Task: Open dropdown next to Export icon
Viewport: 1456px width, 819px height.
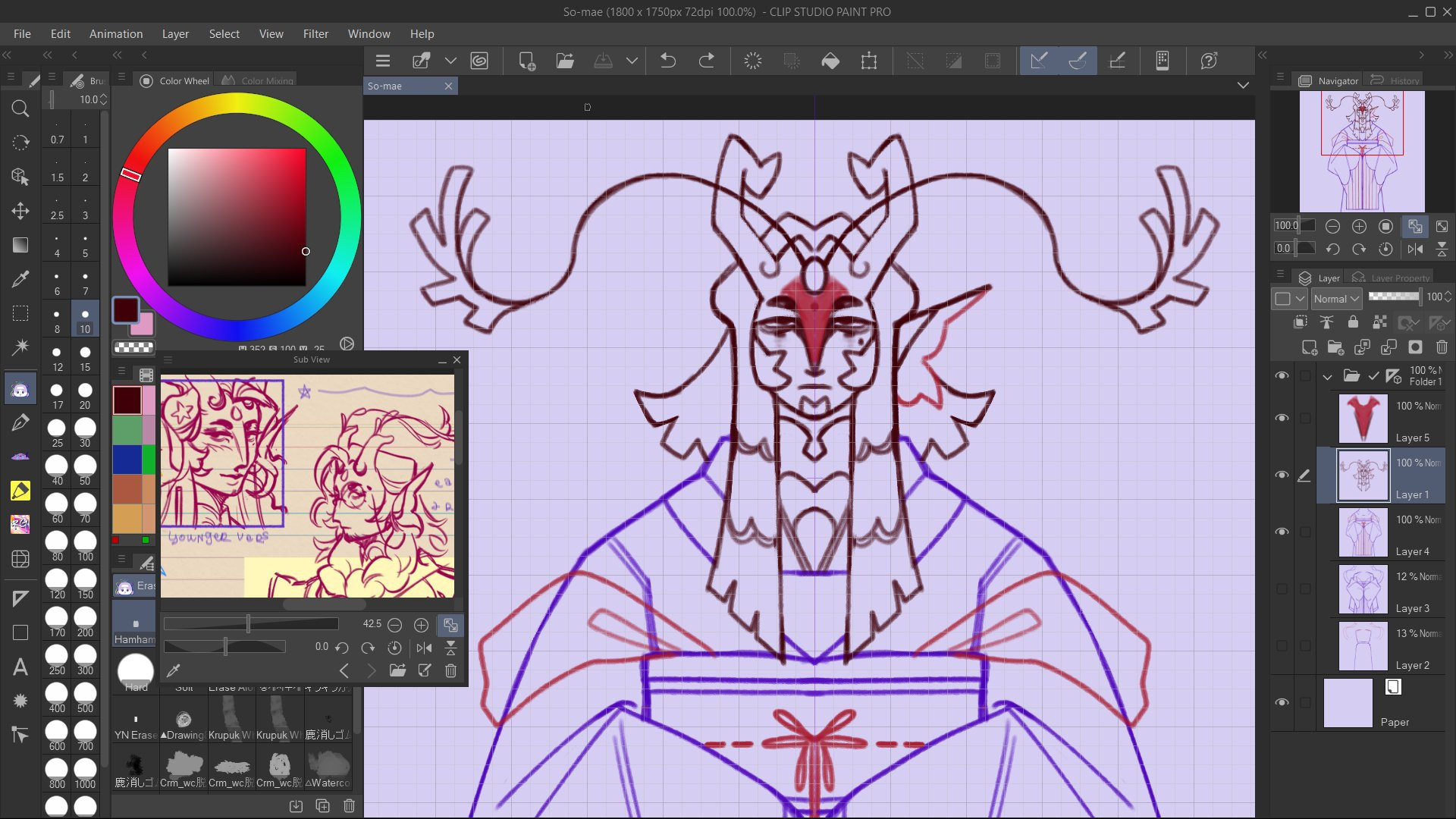Action: [632, 61]
